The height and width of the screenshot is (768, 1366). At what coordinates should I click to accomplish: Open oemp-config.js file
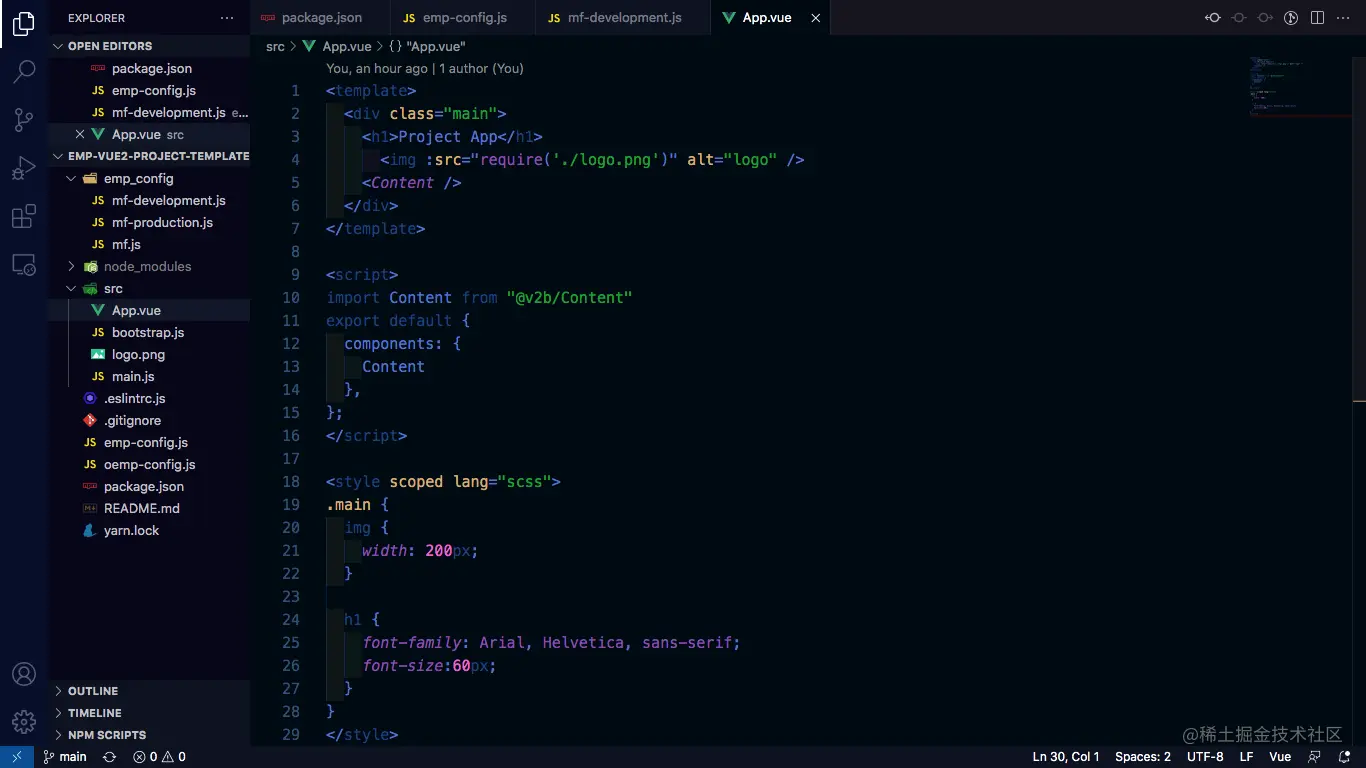[149, 464]
